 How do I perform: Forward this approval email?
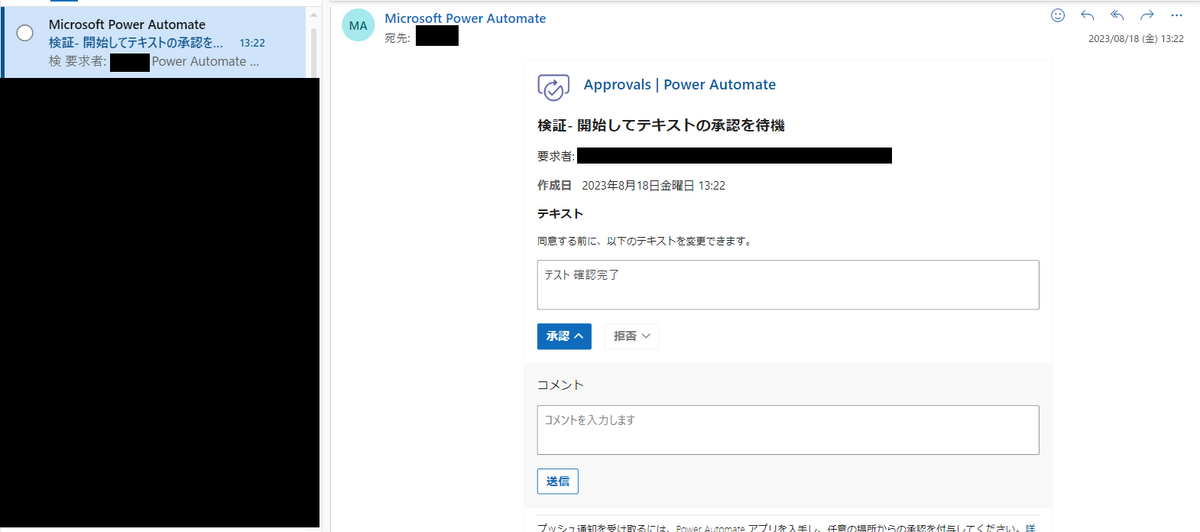[1147, 15]
